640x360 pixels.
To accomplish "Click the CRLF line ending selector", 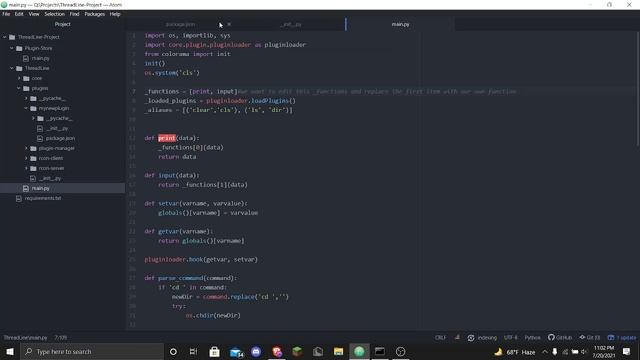I will coord(440,338).
